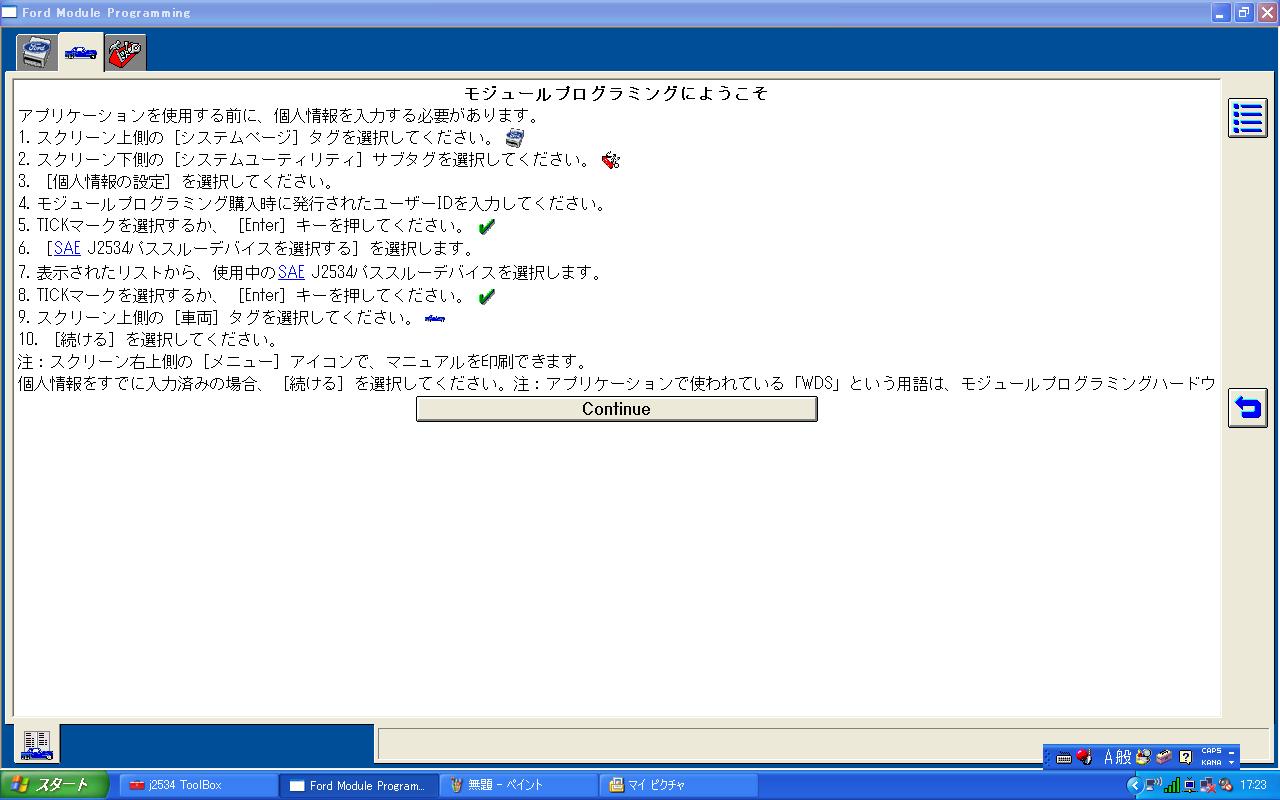1280x800 pixels.
Task: Open the IME Pad icon
Action: (1143, 758)
